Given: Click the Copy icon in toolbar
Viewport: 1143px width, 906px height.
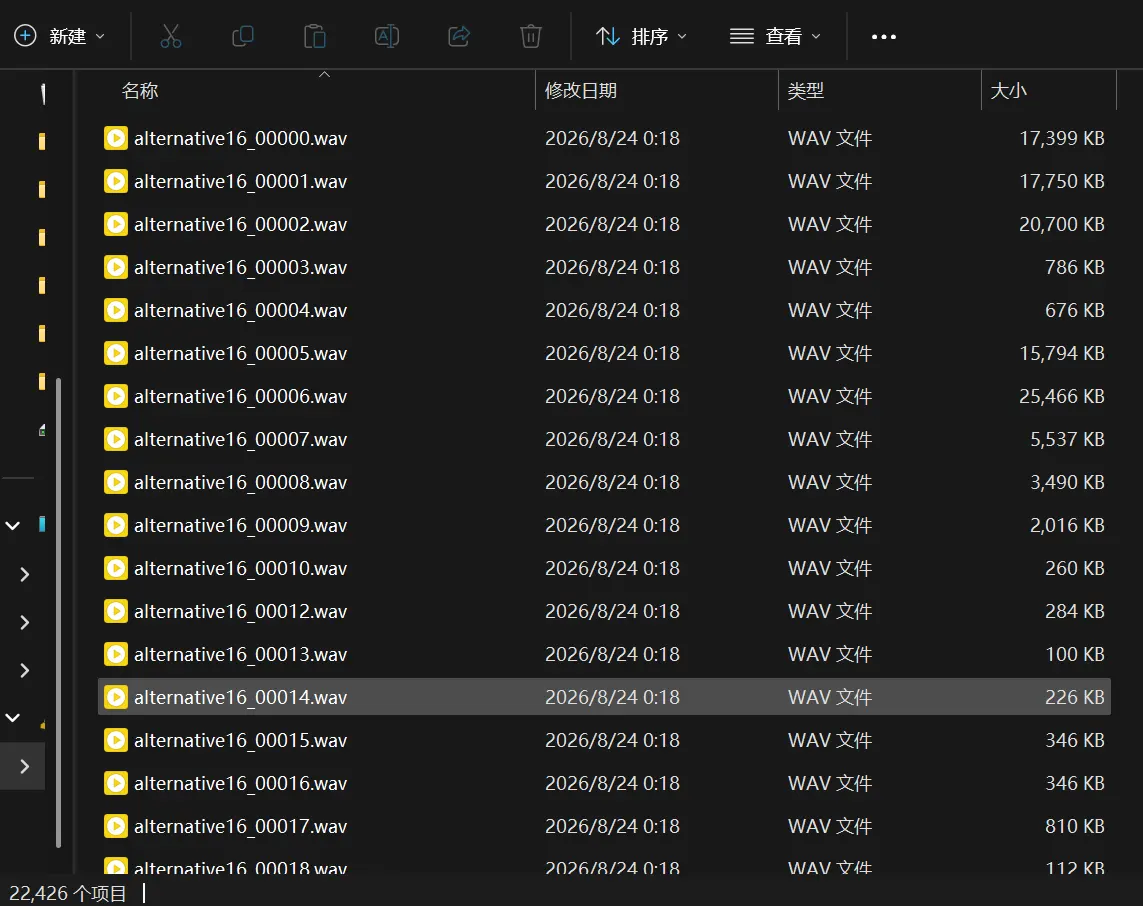Looking at the screenshot, I should pos(242,36).
